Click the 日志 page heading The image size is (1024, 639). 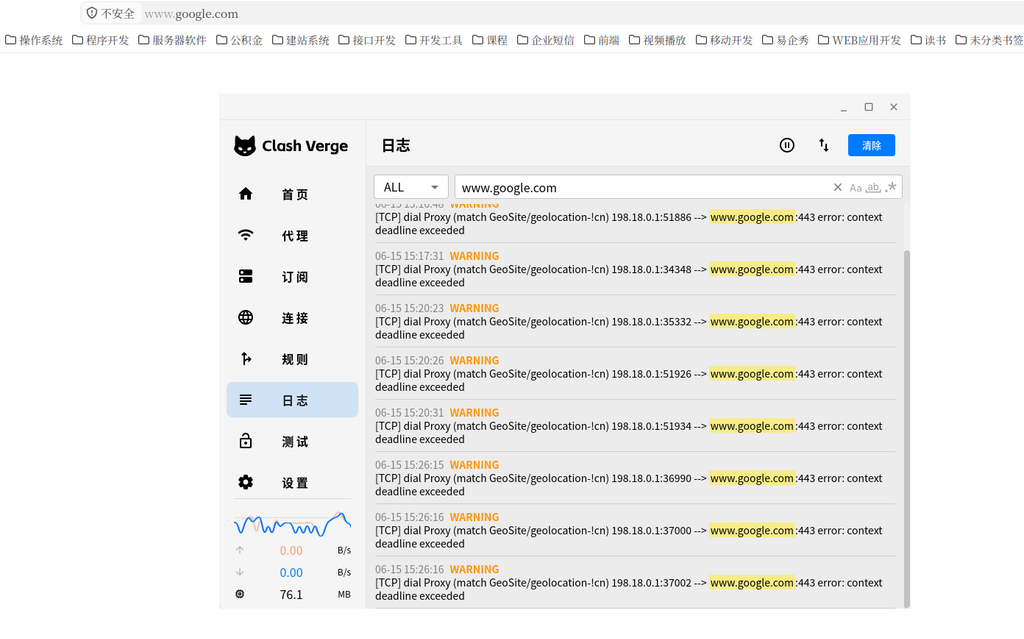point(396,146)
